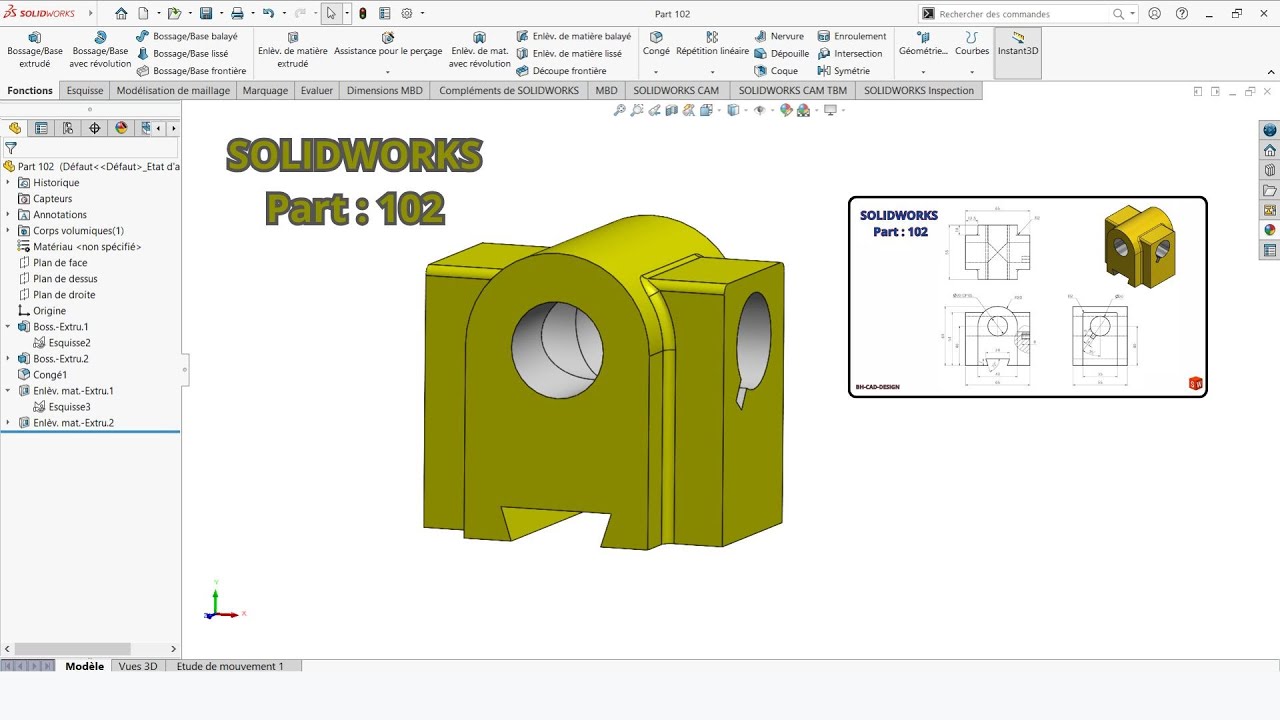Image resolution: width=1280 pixels, height=720 pixels.
Task: Select Bossage/Base avec révolution tool
Action: click(100, 50)
